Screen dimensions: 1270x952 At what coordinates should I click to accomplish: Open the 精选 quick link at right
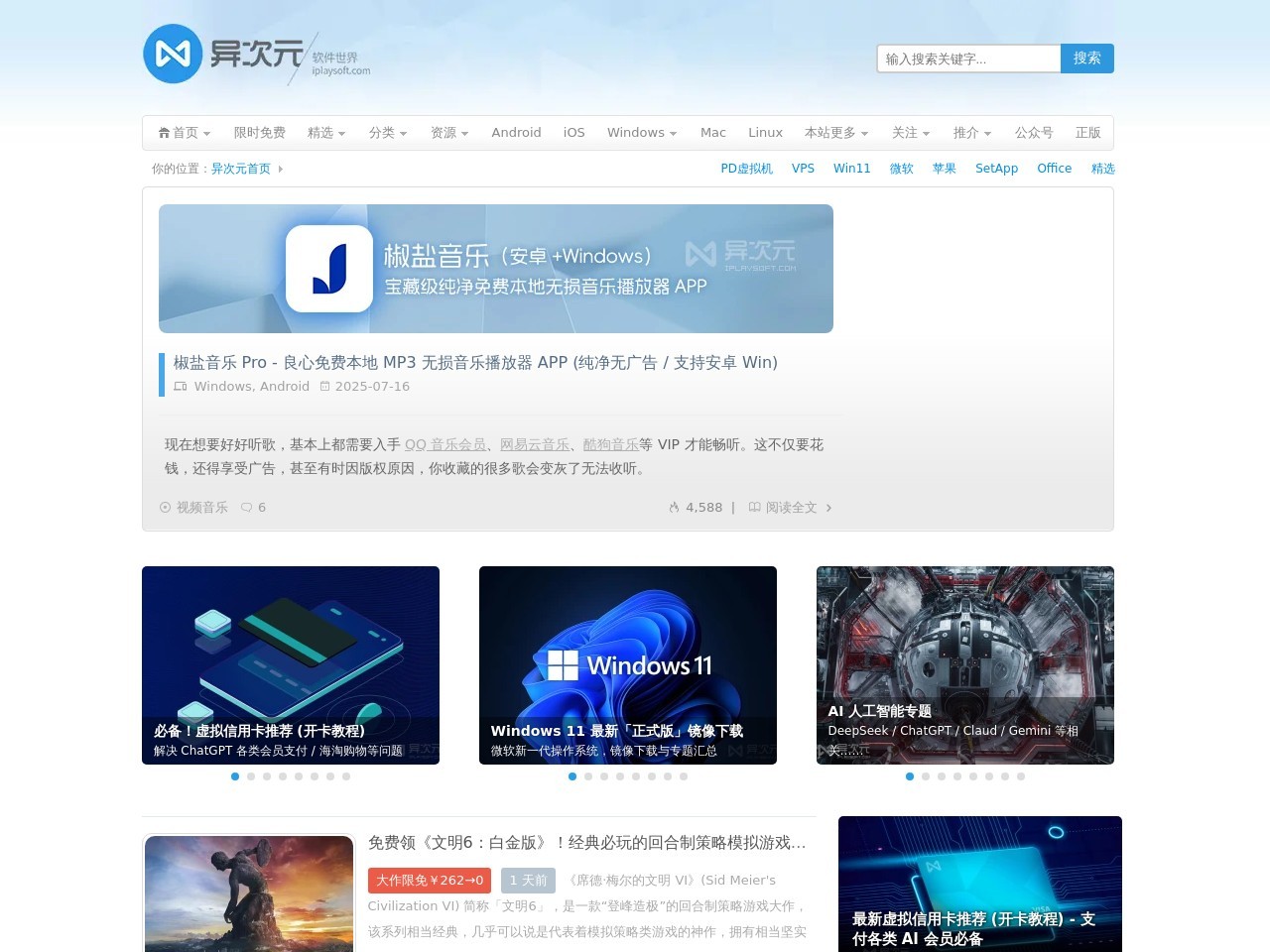click(x=1103, y=169)
